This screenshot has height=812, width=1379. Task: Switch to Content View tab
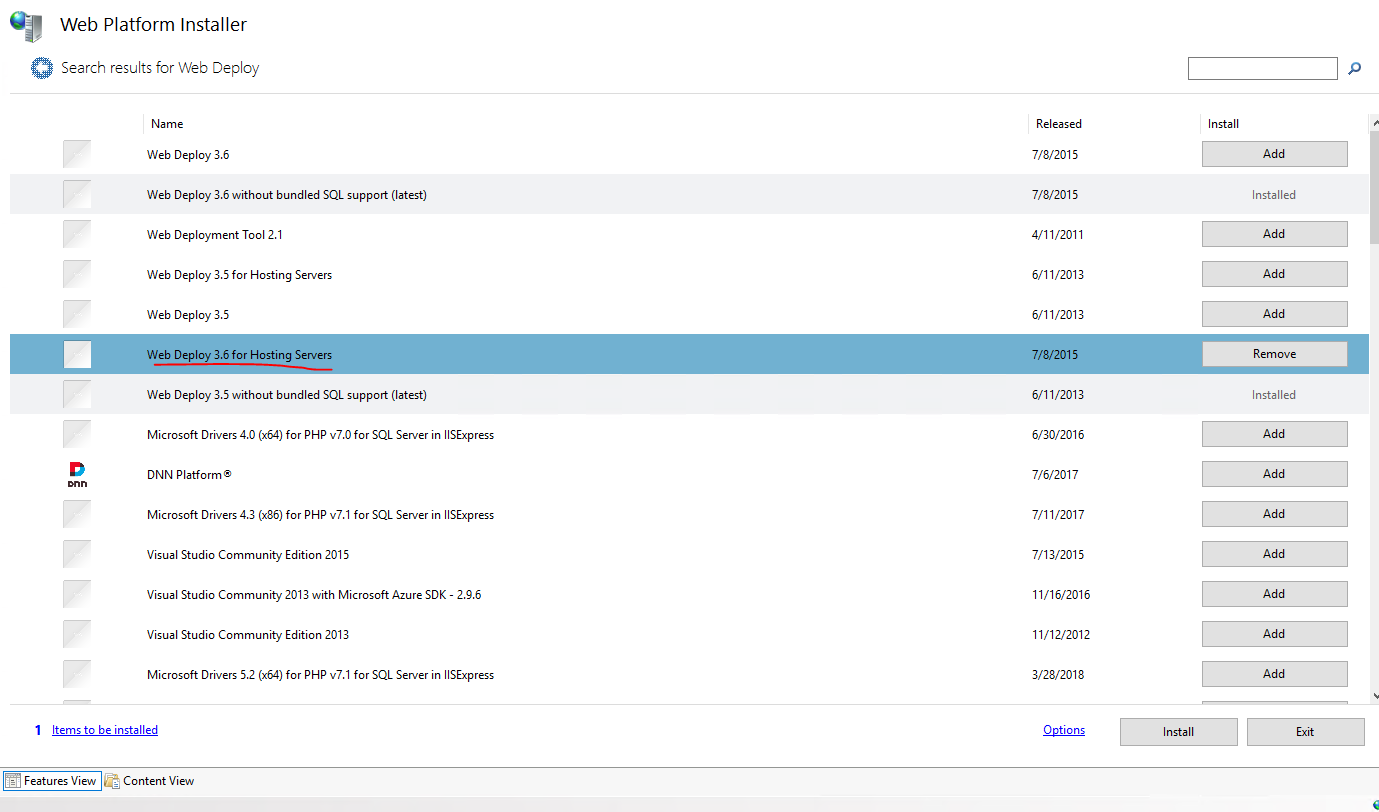[150, 781]
